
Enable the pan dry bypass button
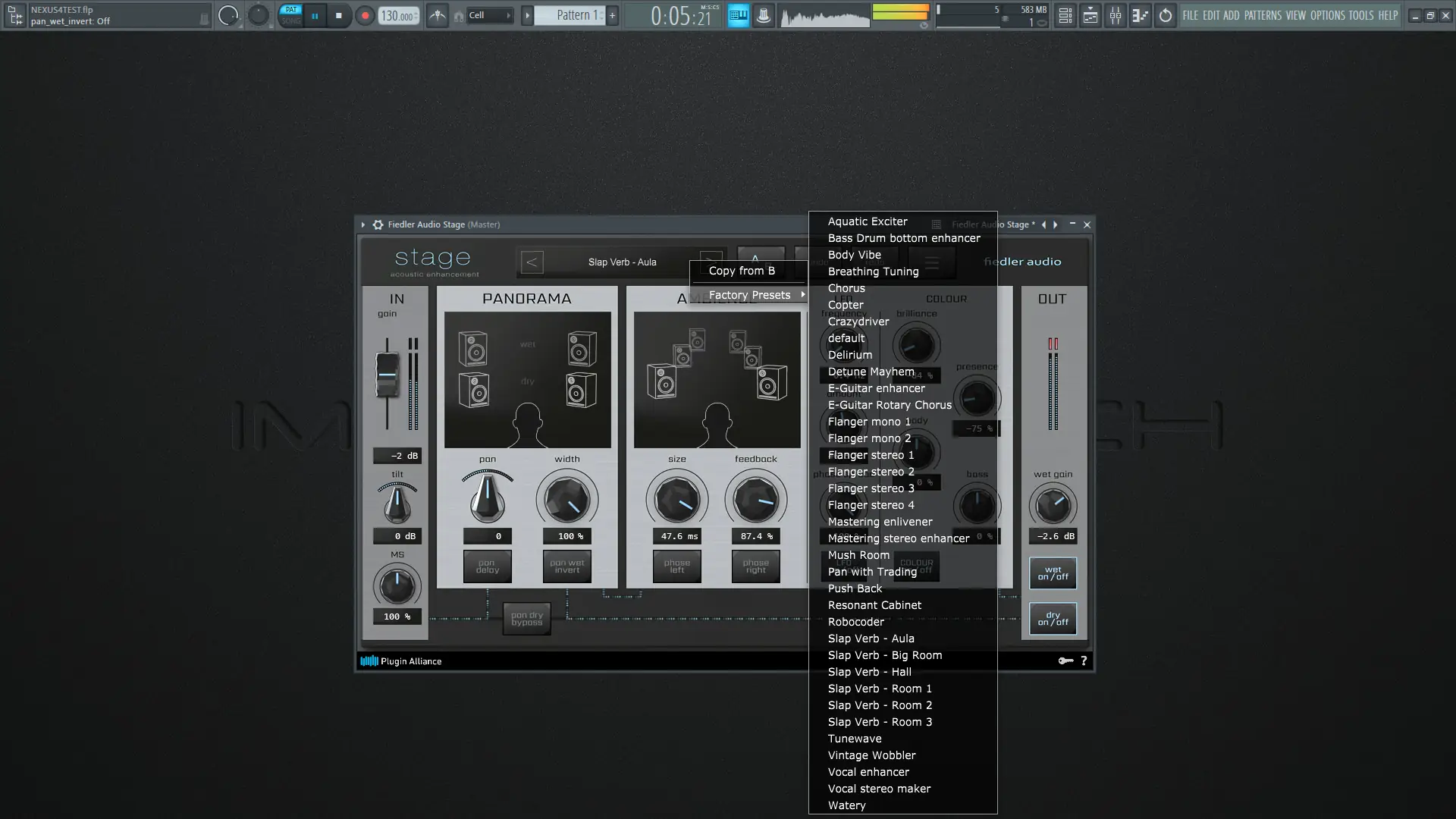526,619
